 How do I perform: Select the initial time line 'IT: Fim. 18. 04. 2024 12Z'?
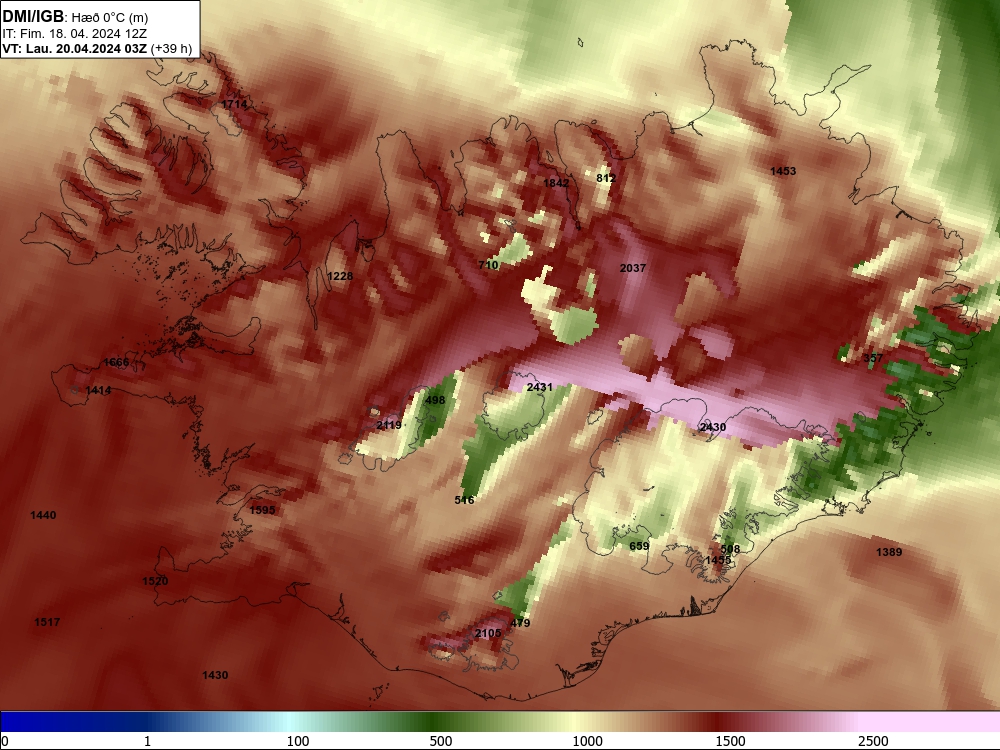point(75,34)
